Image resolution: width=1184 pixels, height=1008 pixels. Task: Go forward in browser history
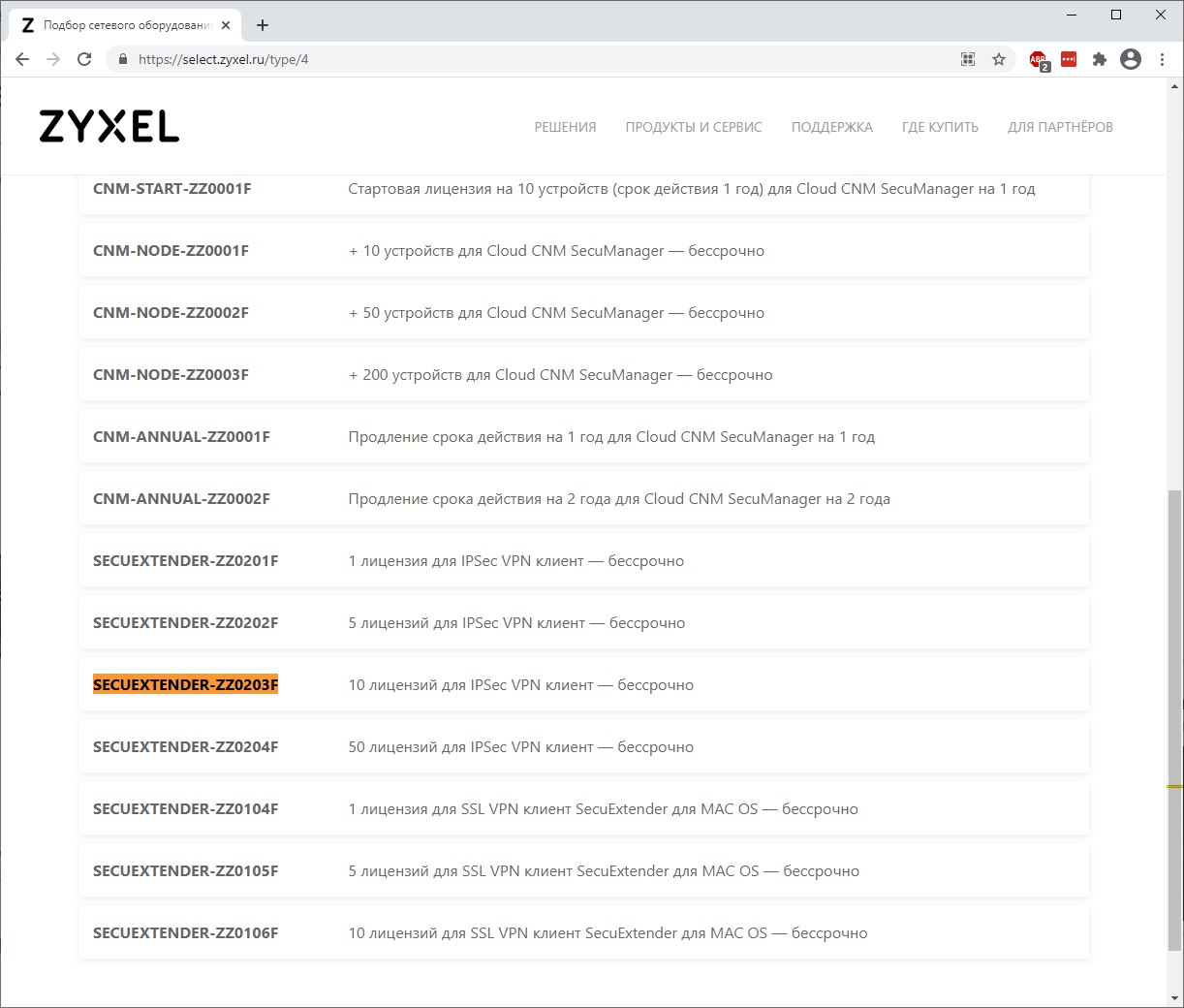53,59
